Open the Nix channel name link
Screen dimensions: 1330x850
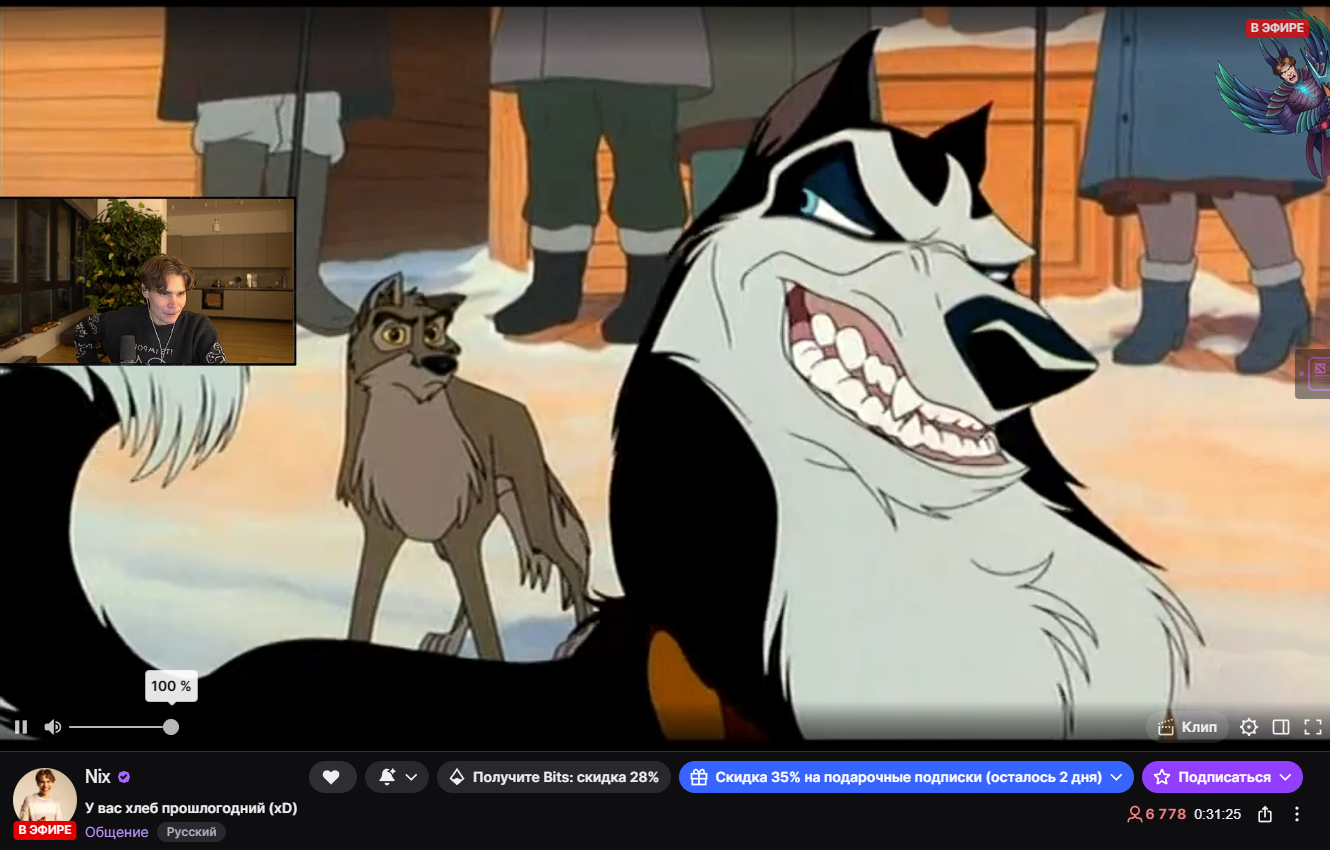pos(98,777)
